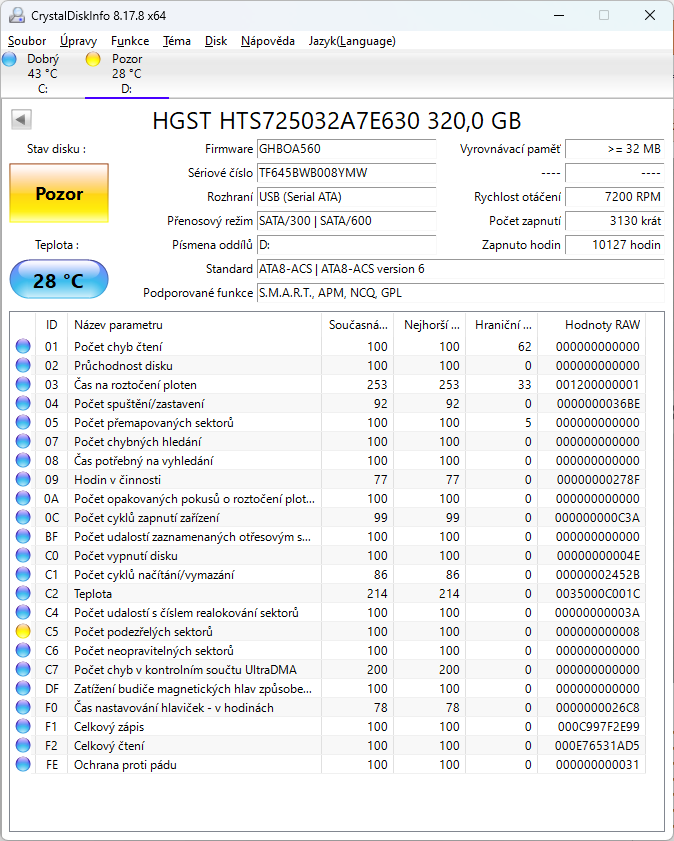674x841 pixels.
Task: Click status dot for 05 Počet přemapovaných sektorů
Action: [23, 423]
